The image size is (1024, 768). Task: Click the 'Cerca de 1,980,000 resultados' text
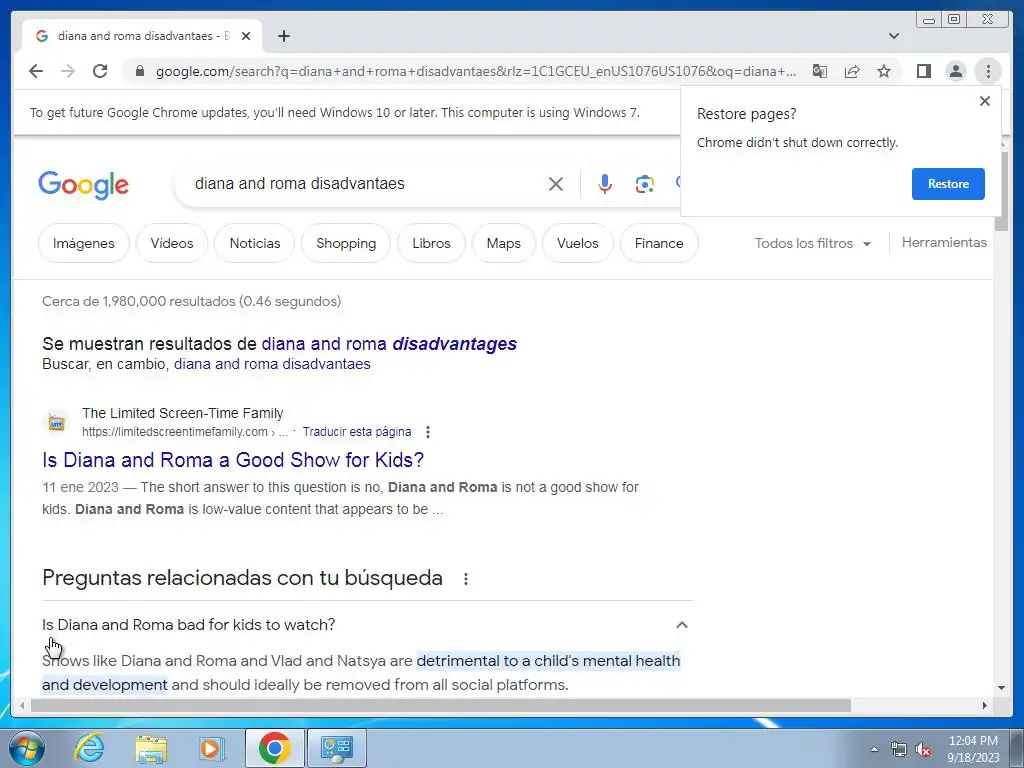(191, 301)
